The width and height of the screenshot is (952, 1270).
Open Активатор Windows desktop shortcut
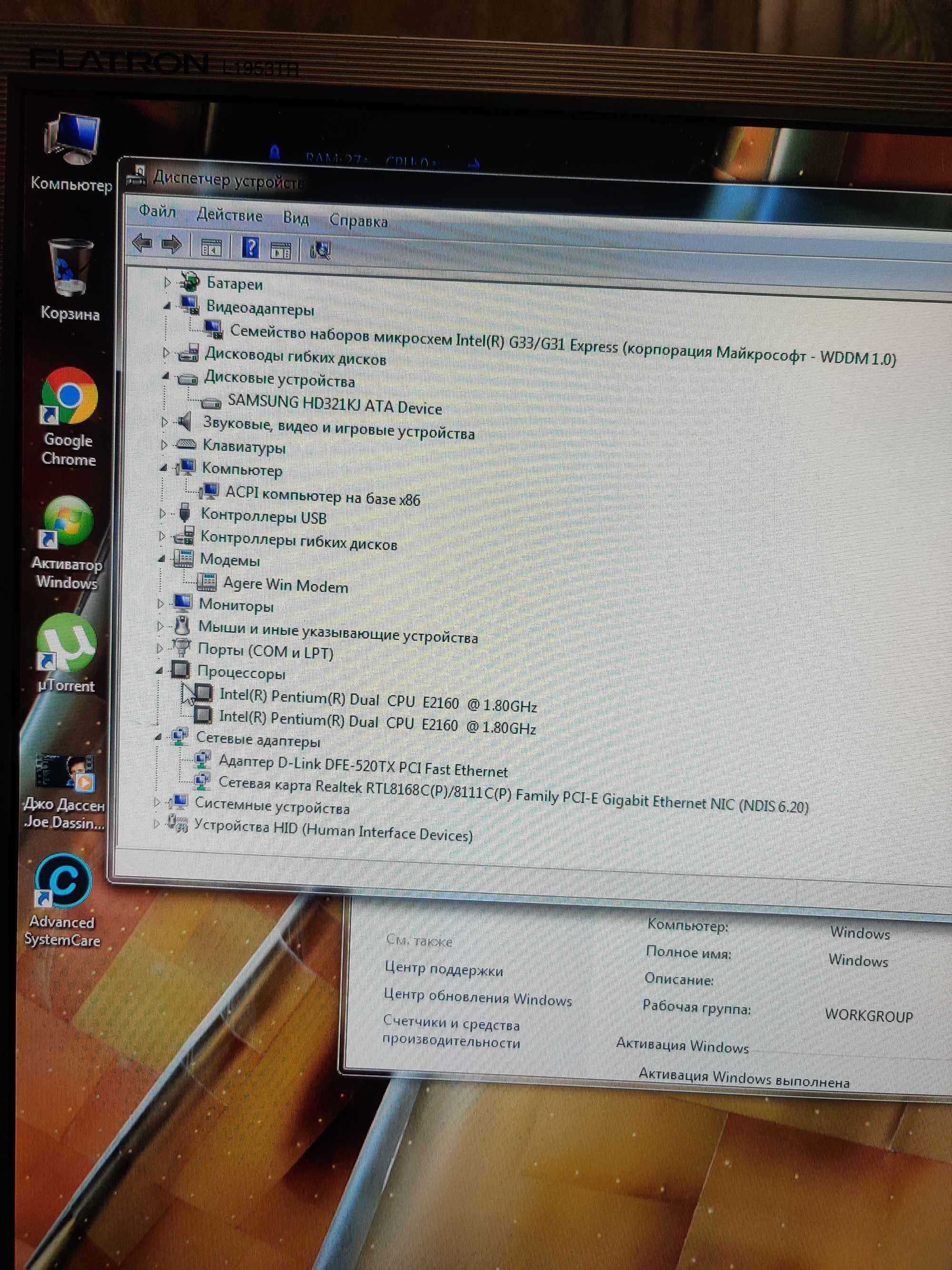click(67, 542)
